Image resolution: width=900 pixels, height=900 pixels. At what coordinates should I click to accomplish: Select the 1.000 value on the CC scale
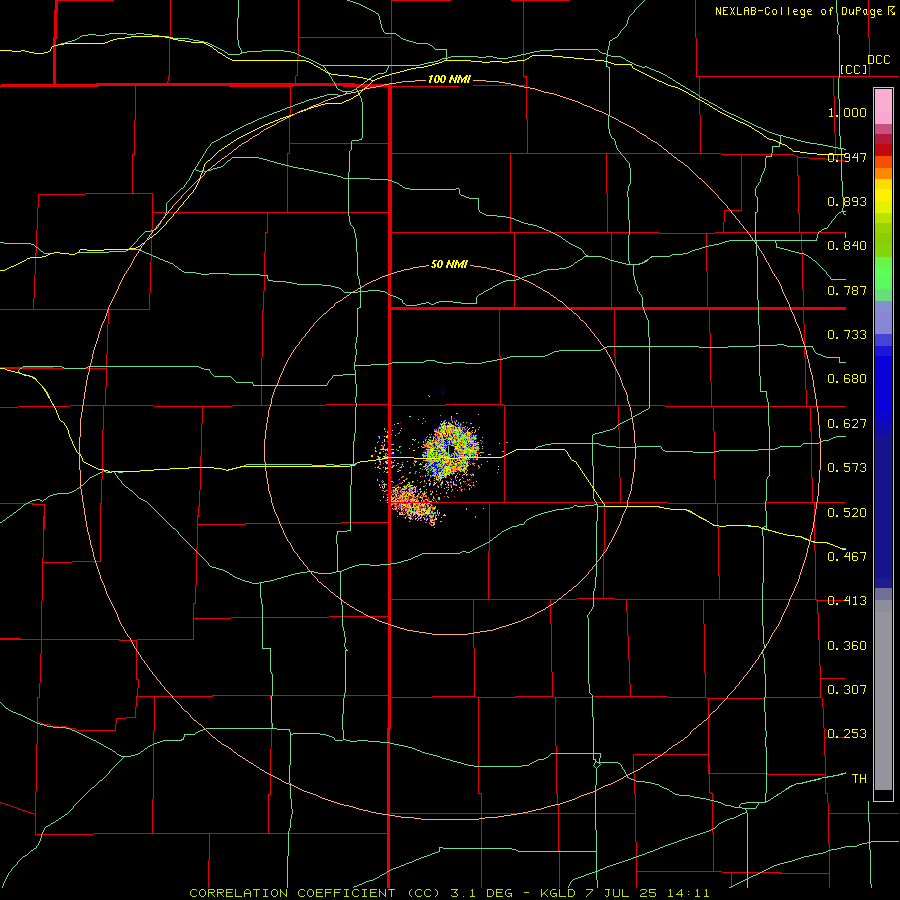(x=847, y=112)
